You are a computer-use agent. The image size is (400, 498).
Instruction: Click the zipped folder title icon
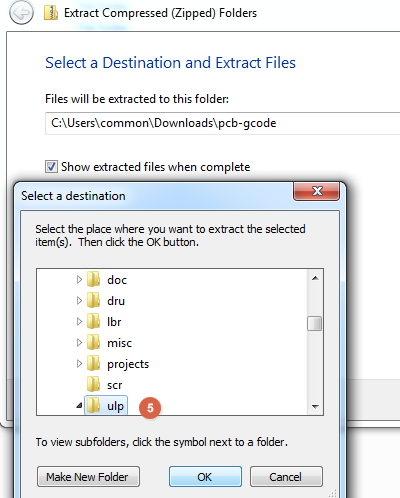click(51, 13)
